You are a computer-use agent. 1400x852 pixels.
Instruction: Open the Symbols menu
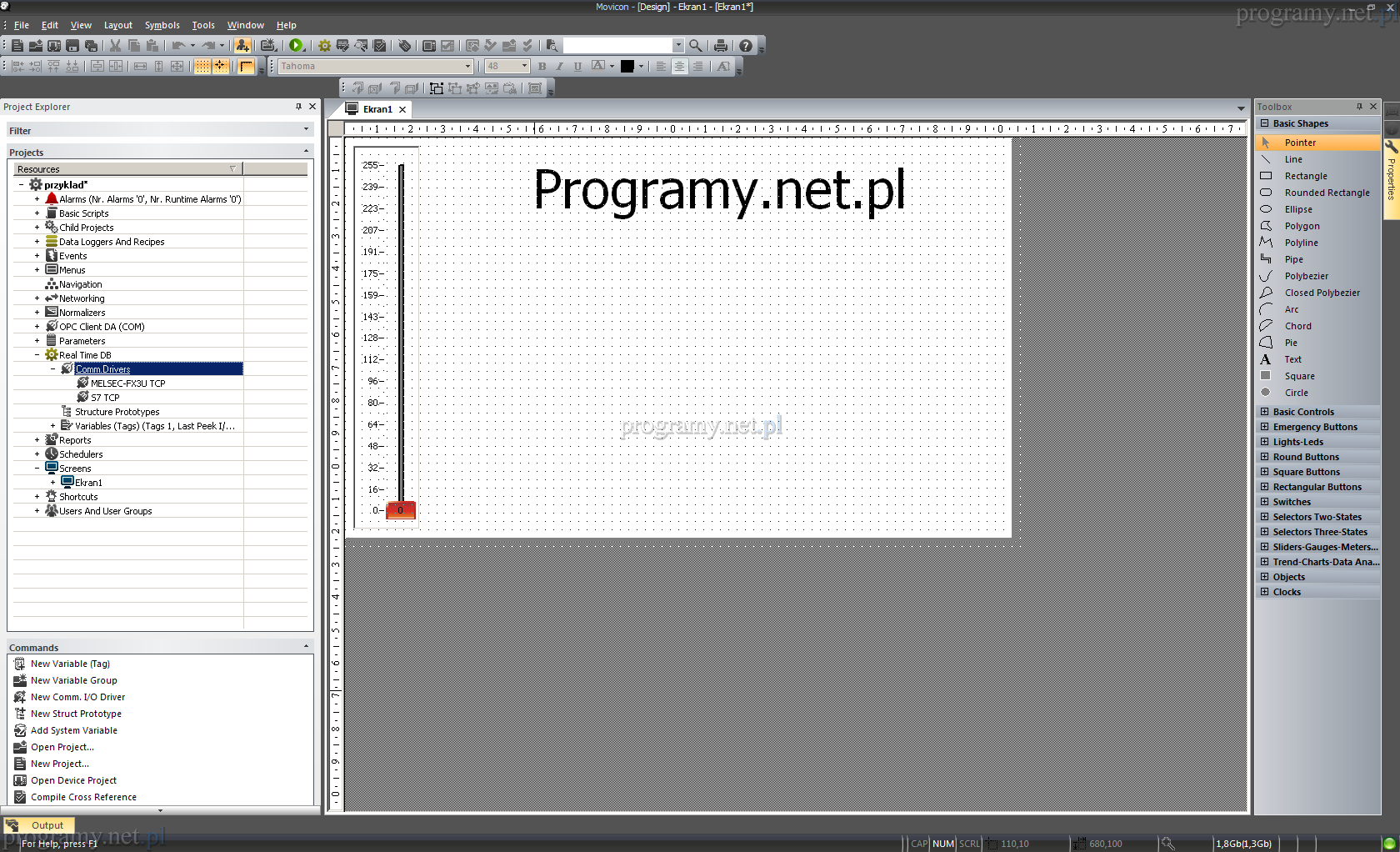coord(162,25)
